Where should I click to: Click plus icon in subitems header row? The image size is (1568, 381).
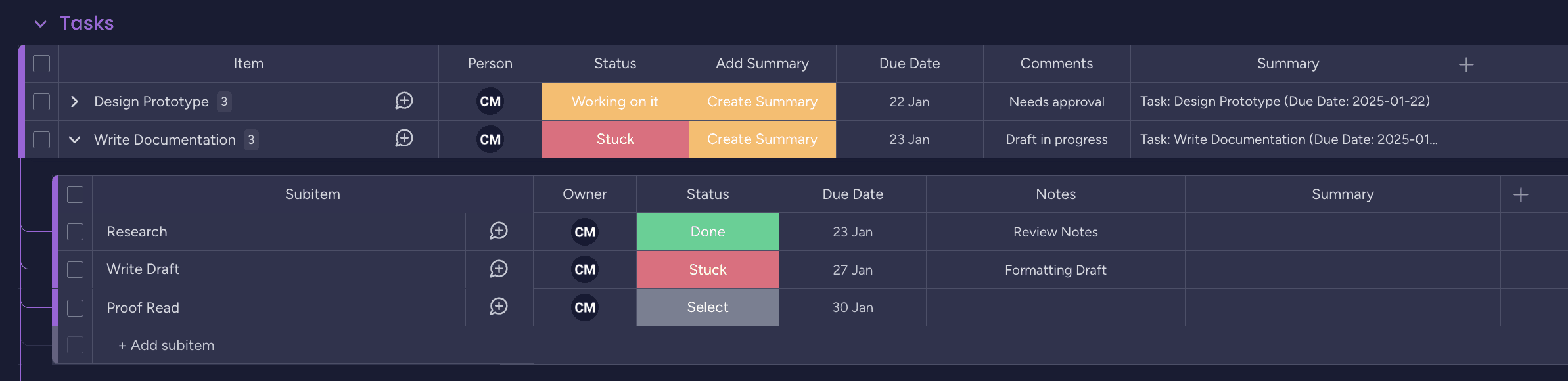[x=1521, y=194]
